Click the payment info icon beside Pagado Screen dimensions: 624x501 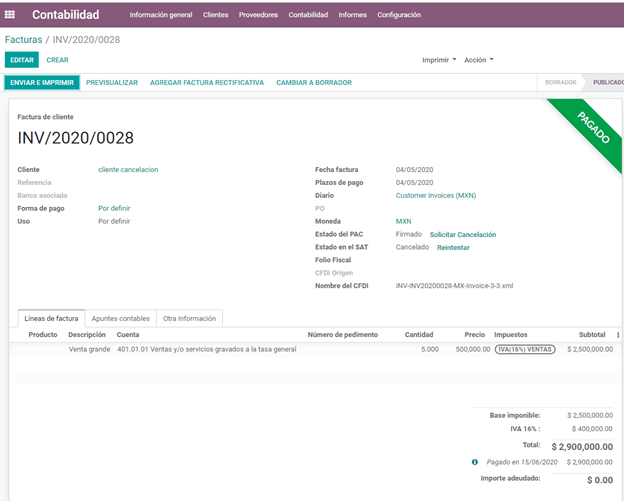[x=475, y=462]
